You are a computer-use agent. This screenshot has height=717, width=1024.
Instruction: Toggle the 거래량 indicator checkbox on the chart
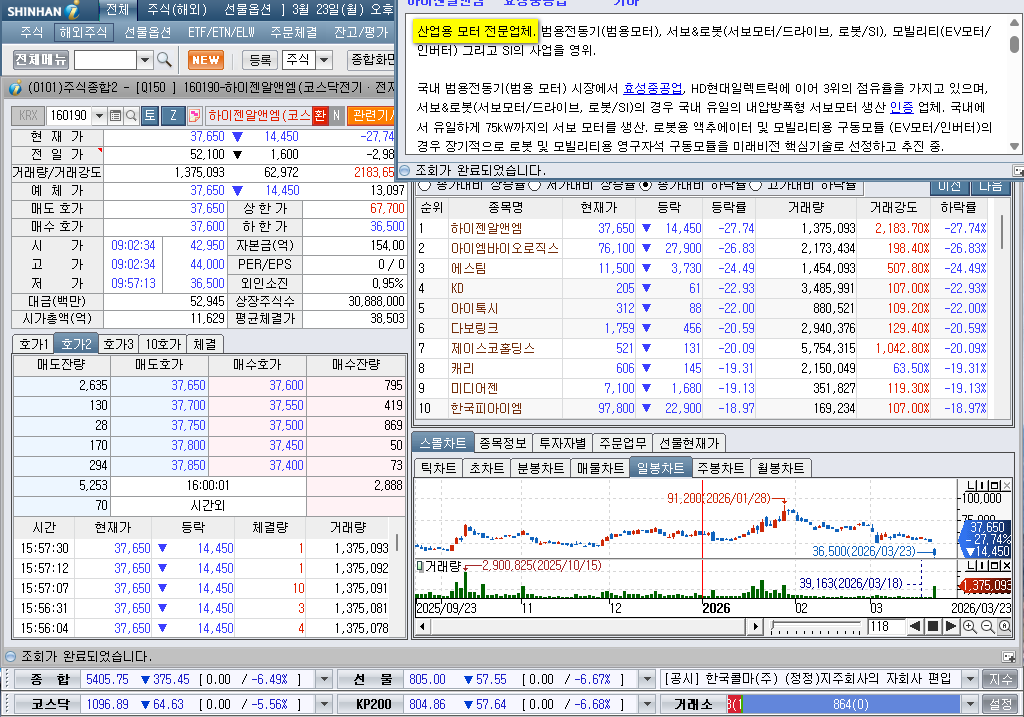pos(421,566)
